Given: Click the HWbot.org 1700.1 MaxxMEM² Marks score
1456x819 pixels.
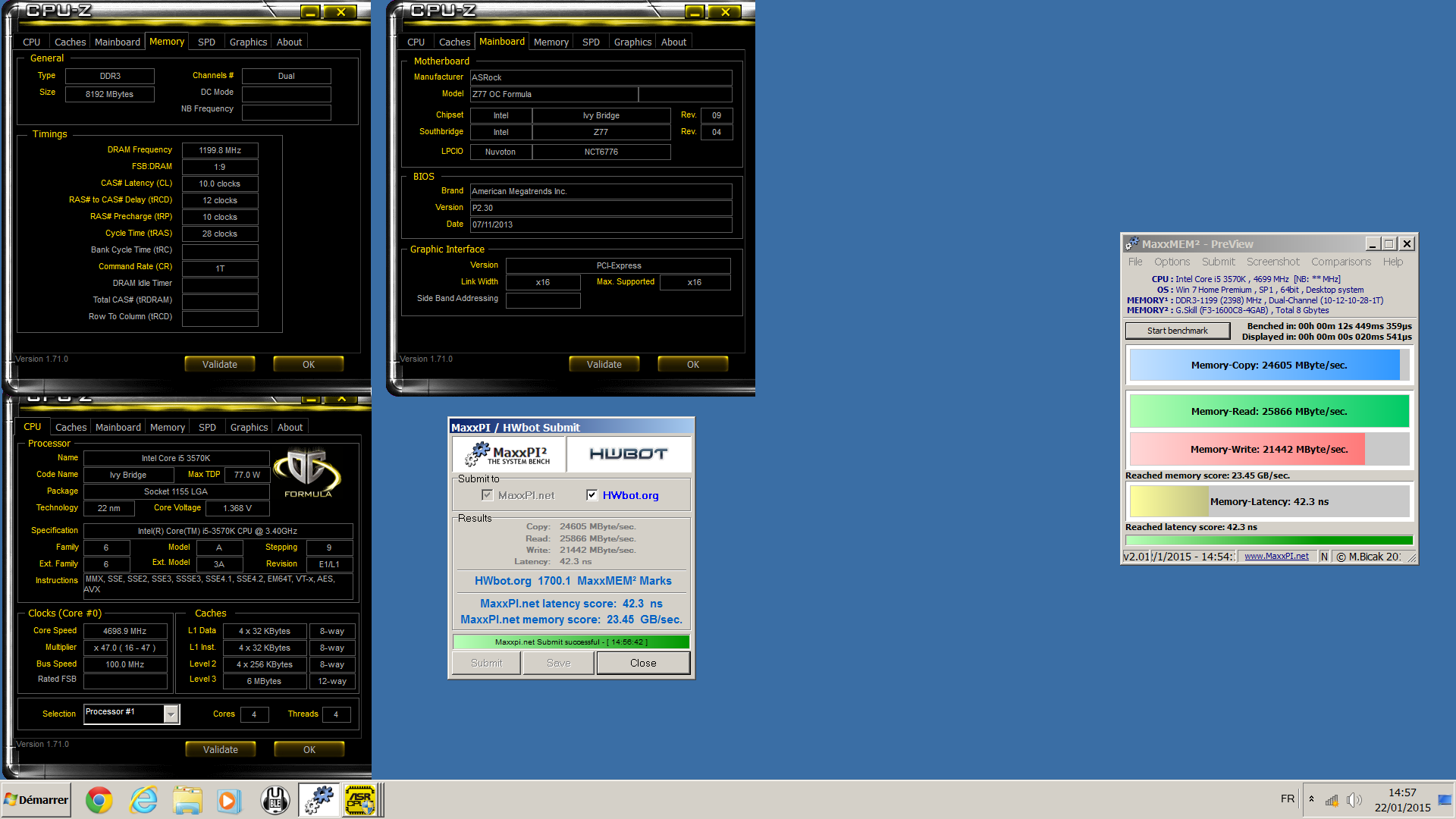Looking at the screenshot, I should (573, 581).
